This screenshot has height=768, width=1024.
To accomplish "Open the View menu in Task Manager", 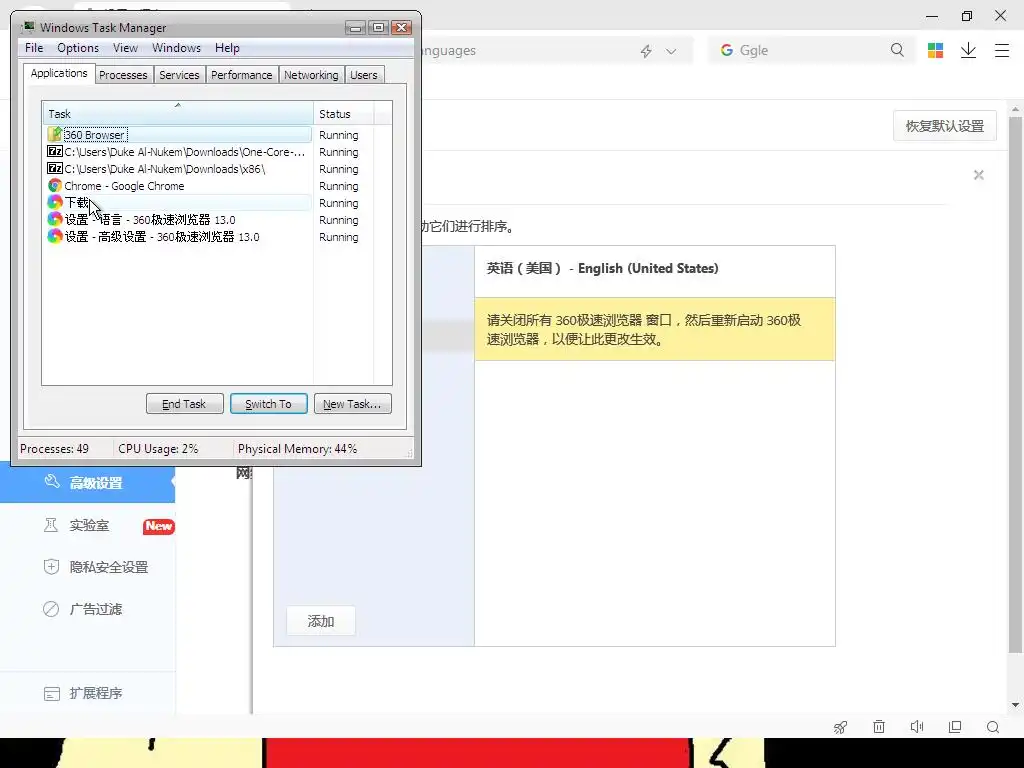I will 125,48.
